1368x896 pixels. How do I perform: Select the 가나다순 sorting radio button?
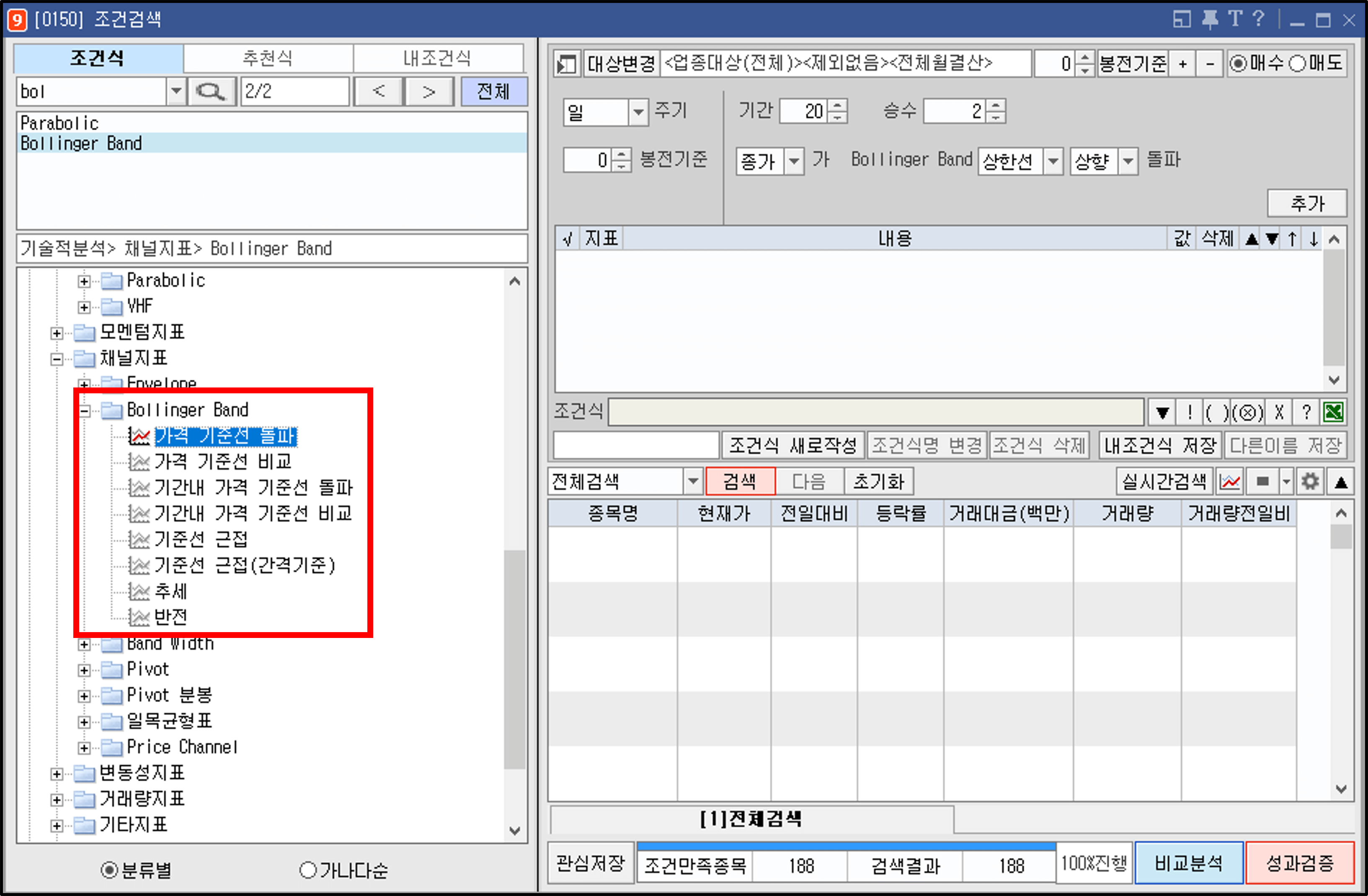309,870
